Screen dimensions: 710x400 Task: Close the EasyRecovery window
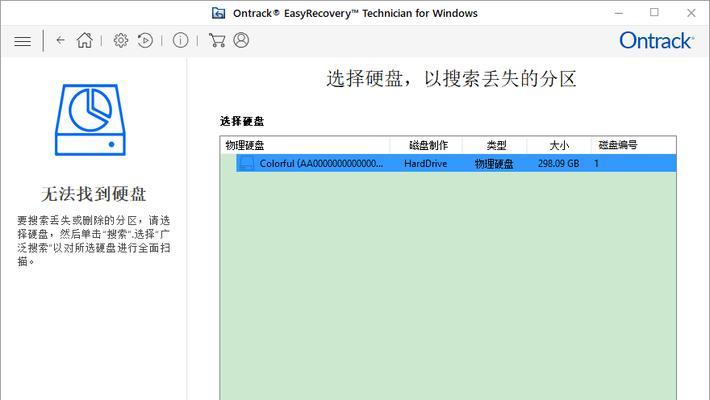tap(691, 13)
